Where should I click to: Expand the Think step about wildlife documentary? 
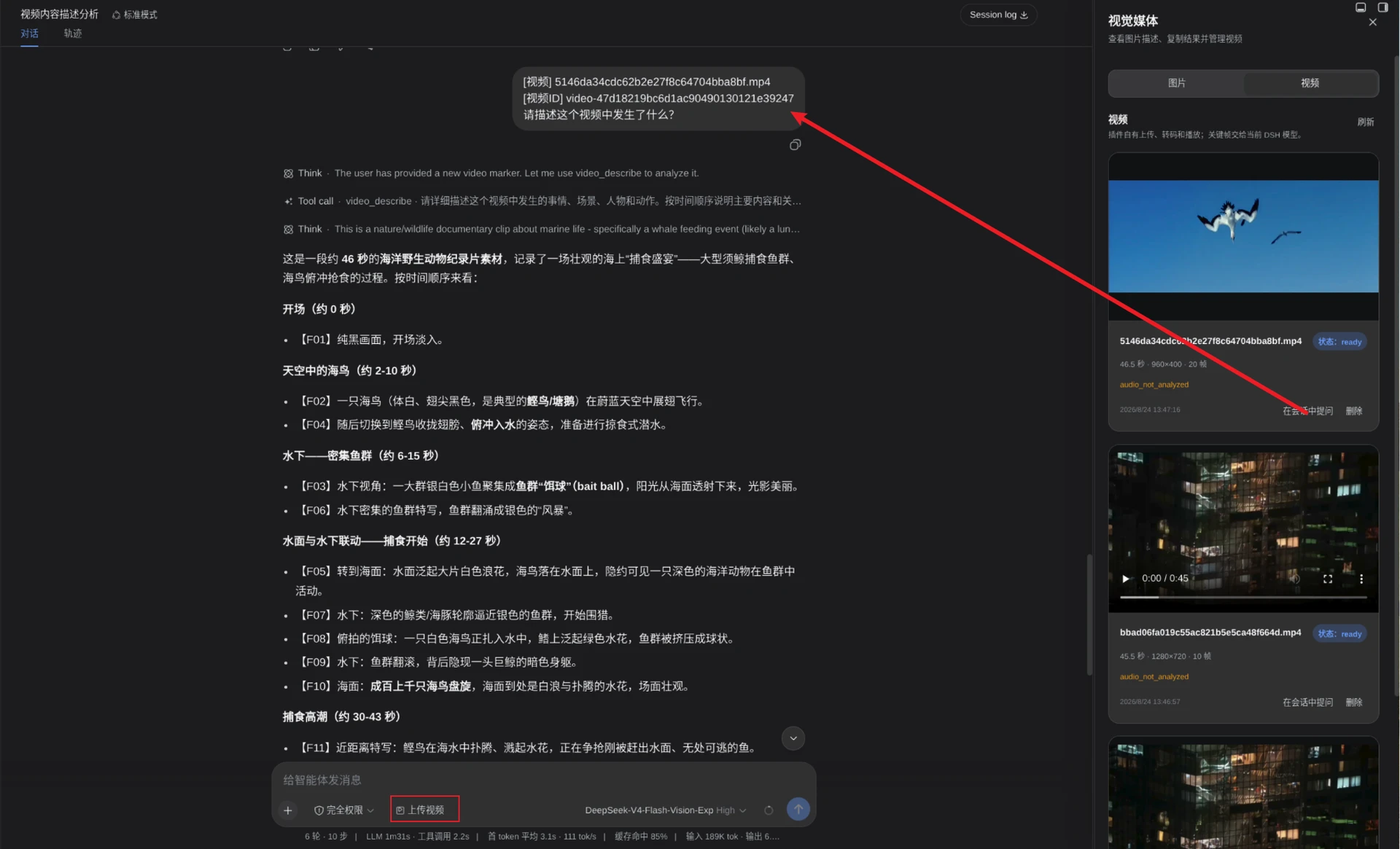pyautogui.click(x=542, y=229)
